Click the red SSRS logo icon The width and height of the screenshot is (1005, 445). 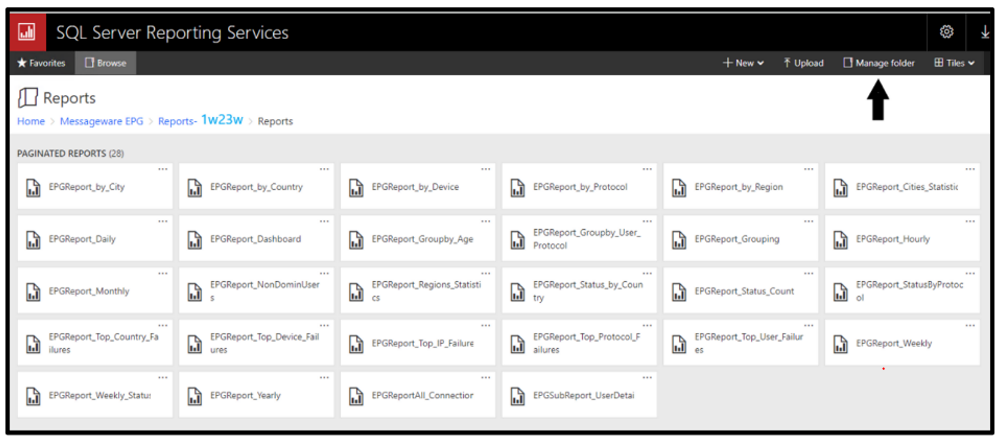[28, 31]
